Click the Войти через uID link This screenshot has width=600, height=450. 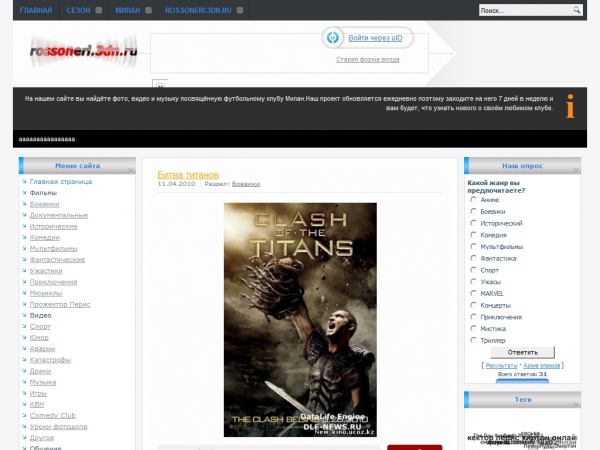click(x=375, y=38)
